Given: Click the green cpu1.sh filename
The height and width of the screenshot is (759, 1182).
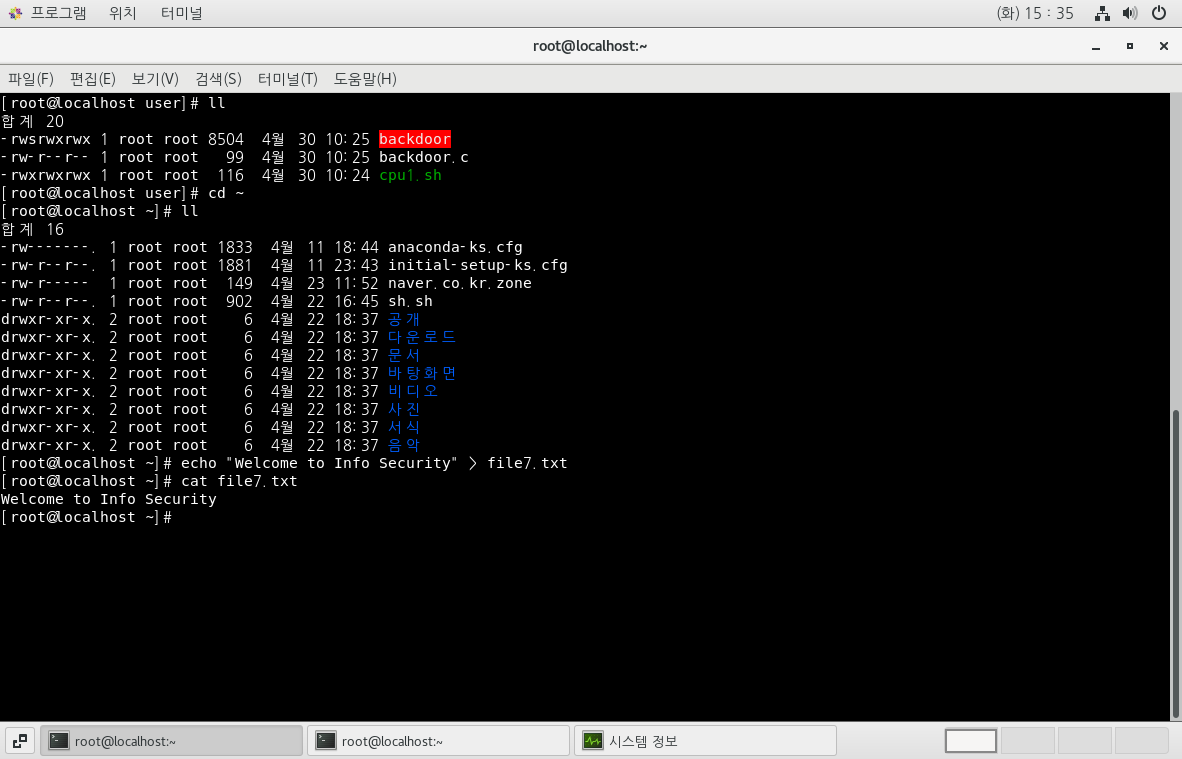Looking at the screenshot, I should [x=410, y=175].
